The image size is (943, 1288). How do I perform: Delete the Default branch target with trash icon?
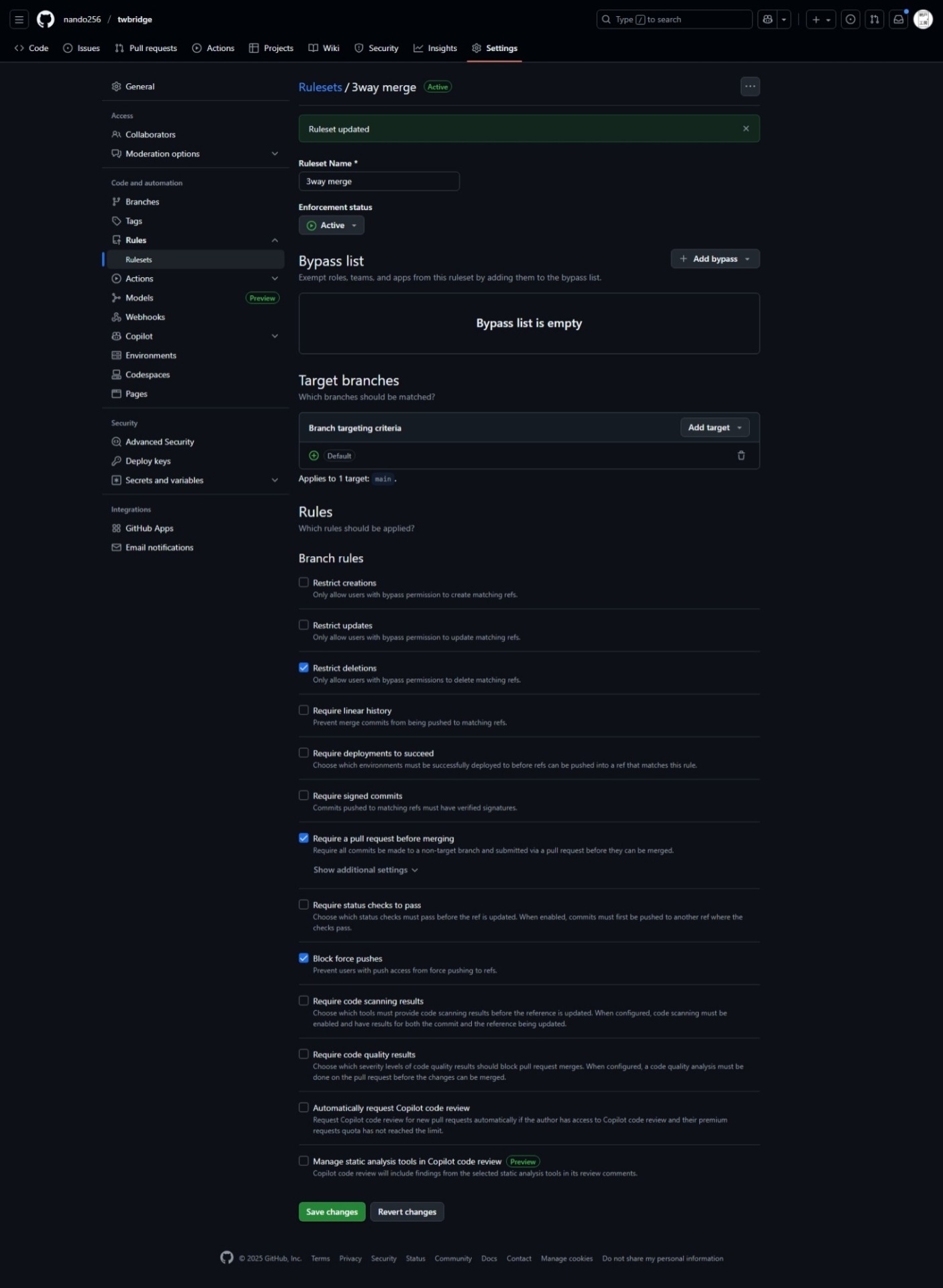click(x=741, y=455)
